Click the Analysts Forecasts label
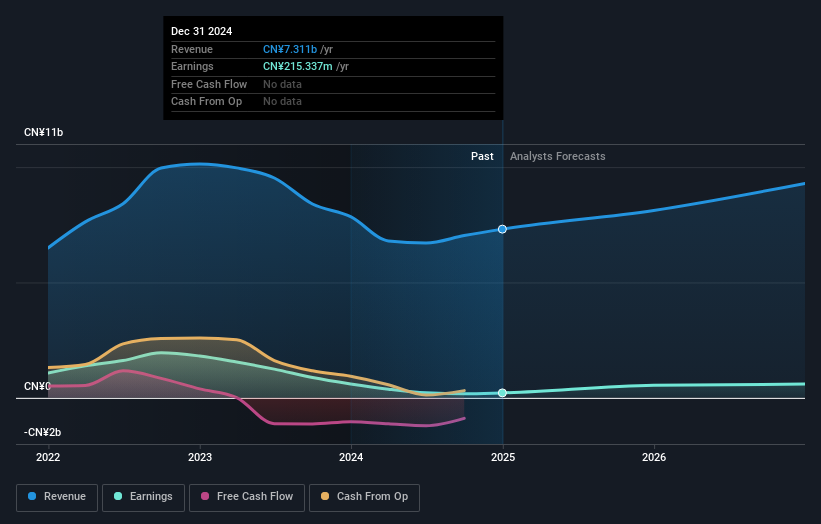821x524 pixels. coord(558,156)
